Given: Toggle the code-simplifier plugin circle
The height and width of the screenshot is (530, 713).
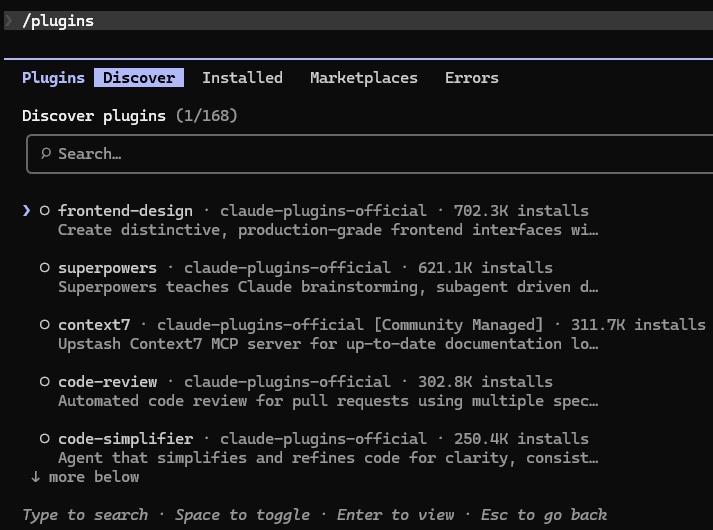Looking at the screenshot, I should tap(45, 438).
